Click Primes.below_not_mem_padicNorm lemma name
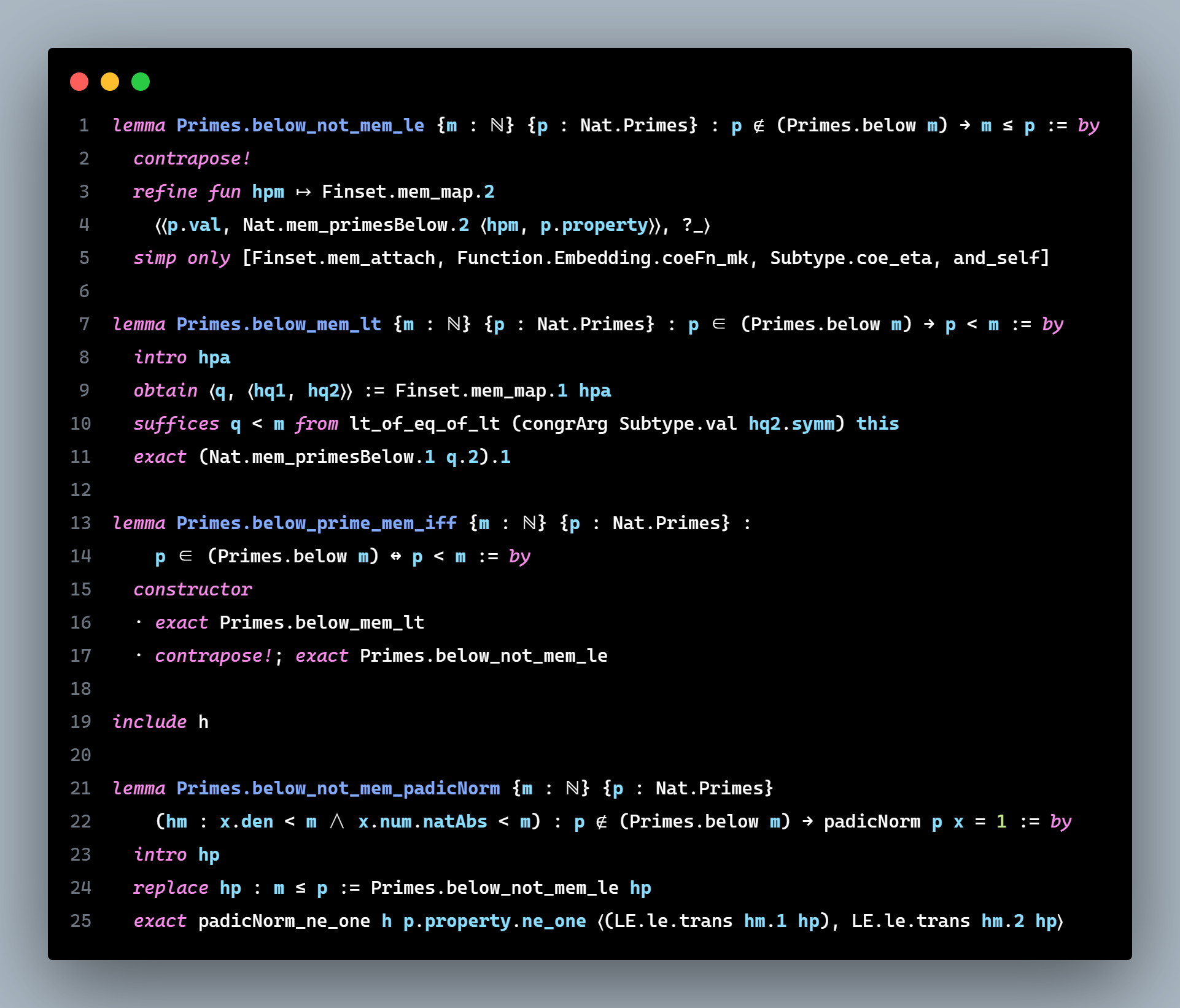The height and width of the screenshot is (1008, 1180). 338,789
